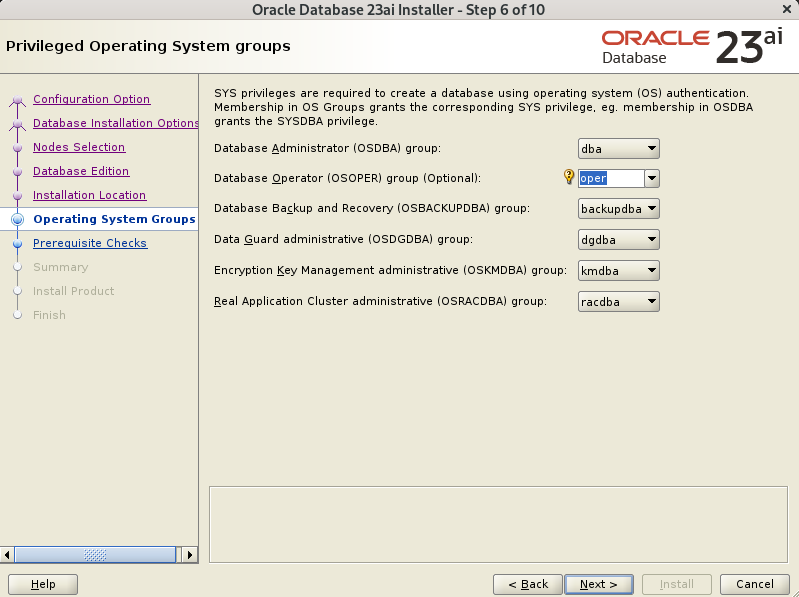Click the sidebar horizontal scrollbar thumb
The image size is (799, 597).
[95, 555]
